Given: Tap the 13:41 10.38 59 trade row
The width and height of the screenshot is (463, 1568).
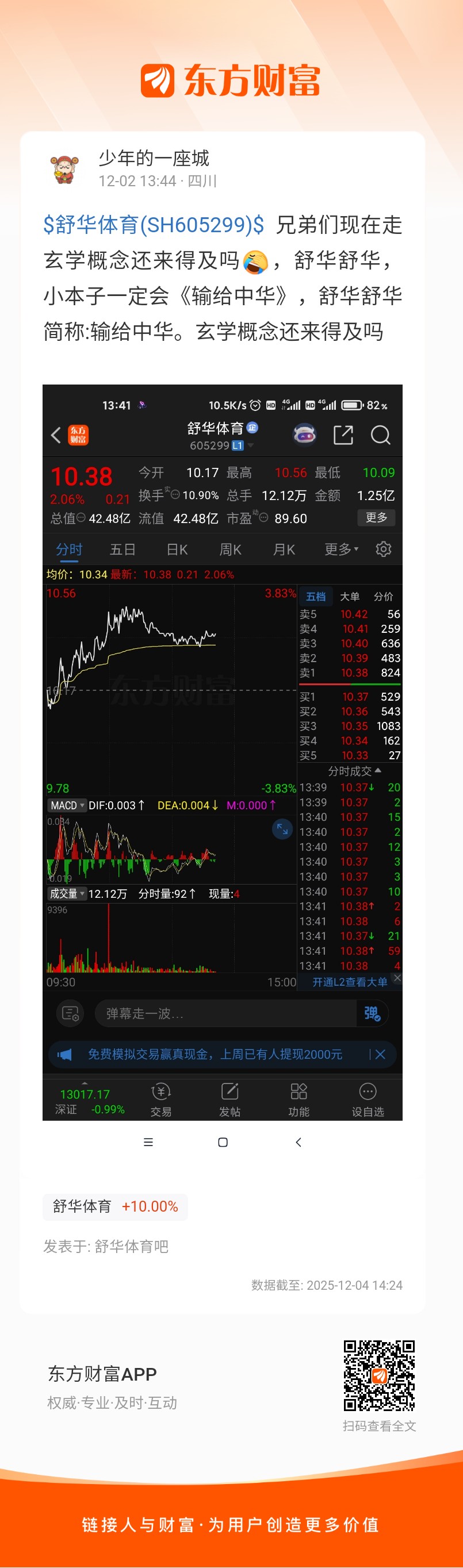Looking at the screenshot, I should (x=350, y=951).
